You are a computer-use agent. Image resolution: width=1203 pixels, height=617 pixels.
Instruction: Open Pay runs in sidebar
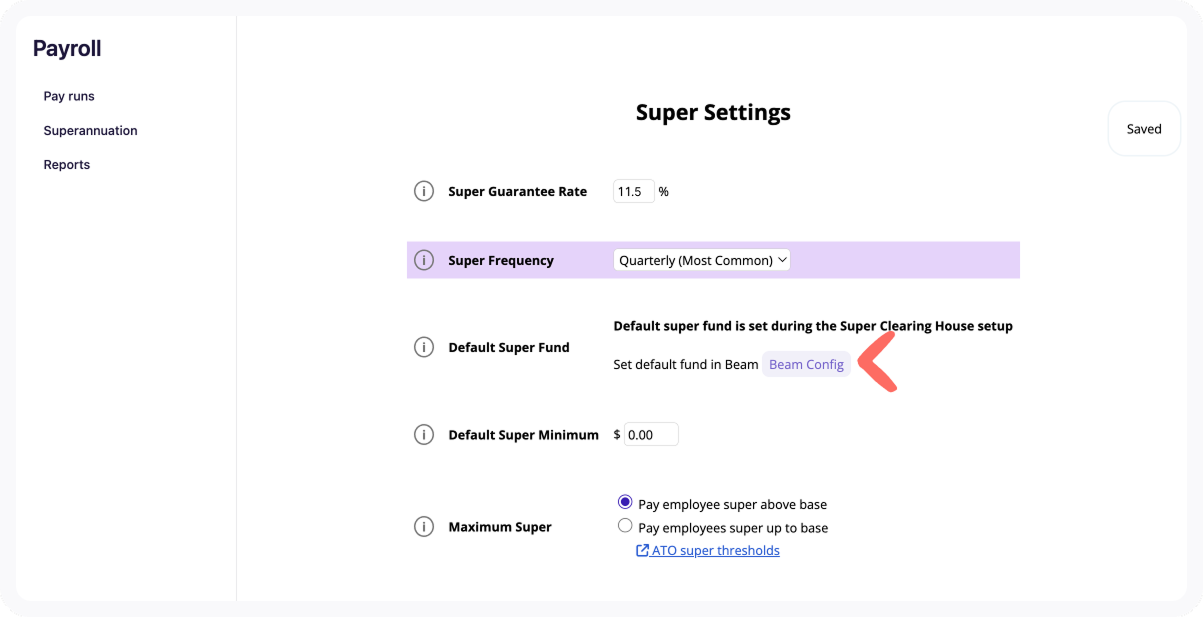(x=69, y=96)
